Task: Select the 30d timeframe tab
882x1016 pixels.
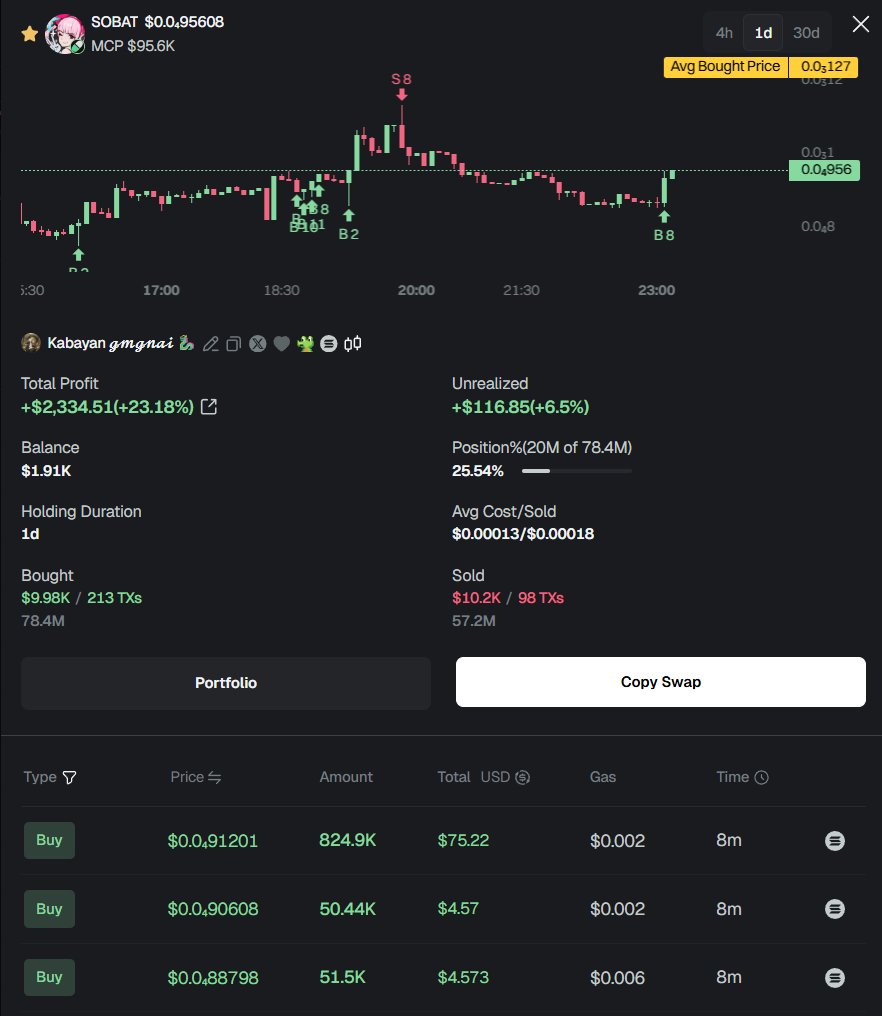Action: (806, 32)
